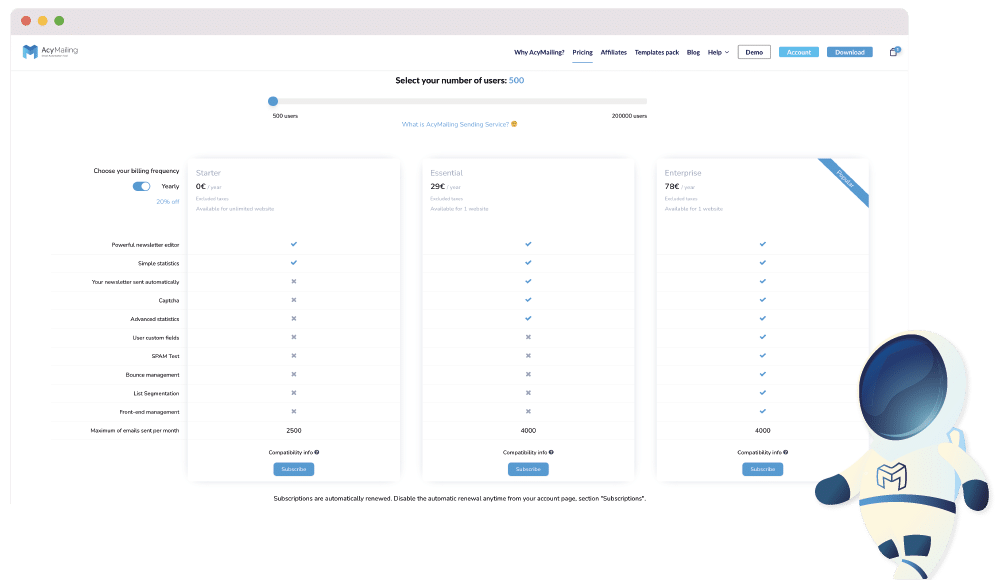Click Enterprise checkmark for Bounce management
Viewport: 1000px width, 580px height.
pos(763,375)
